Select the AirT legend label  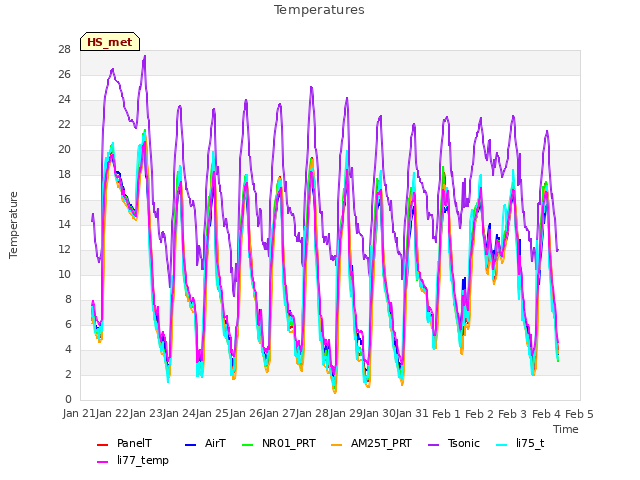(x=216, y=444)
